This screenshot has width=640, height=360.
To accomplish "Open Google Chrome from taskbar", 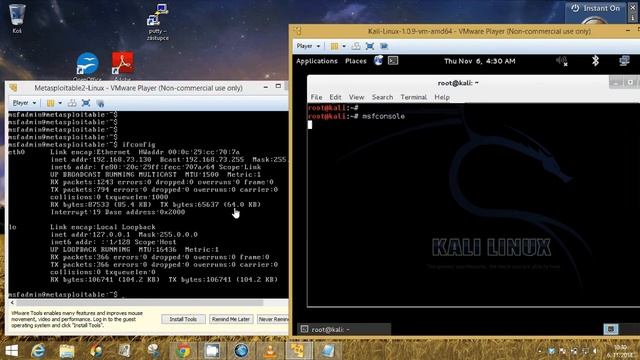I will [x=183, y=351].
